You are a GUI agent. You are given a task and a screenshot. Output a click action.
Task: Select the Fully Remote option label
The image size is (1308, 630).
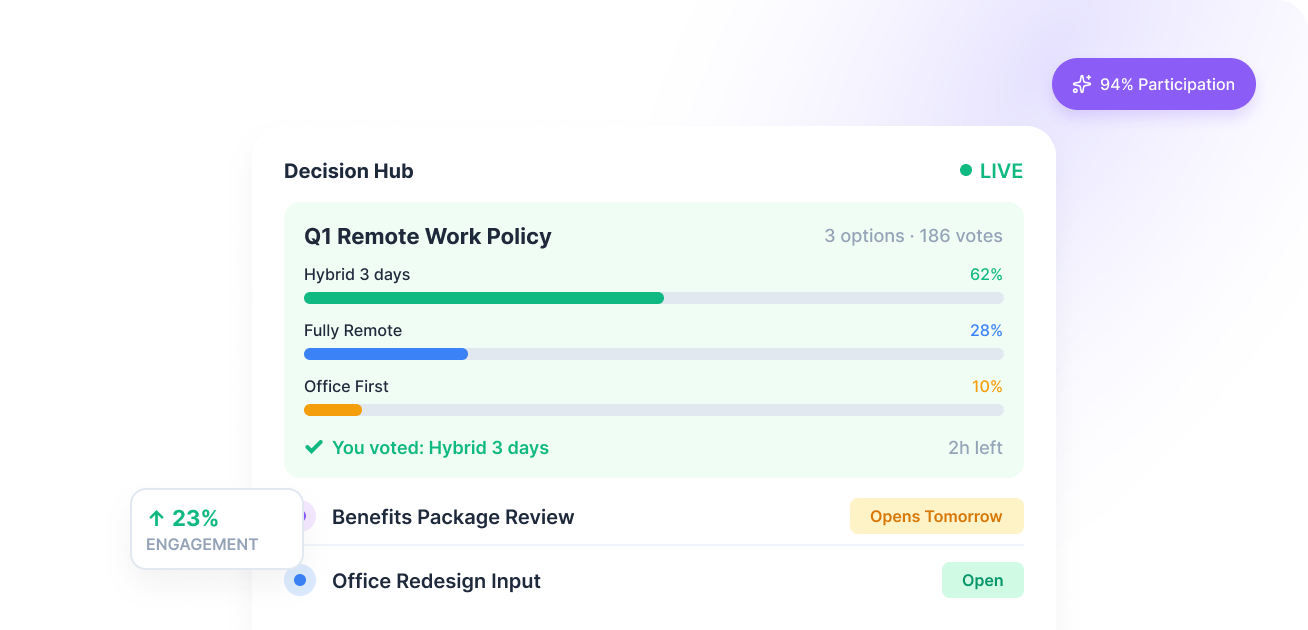click(x=353, y=330)
